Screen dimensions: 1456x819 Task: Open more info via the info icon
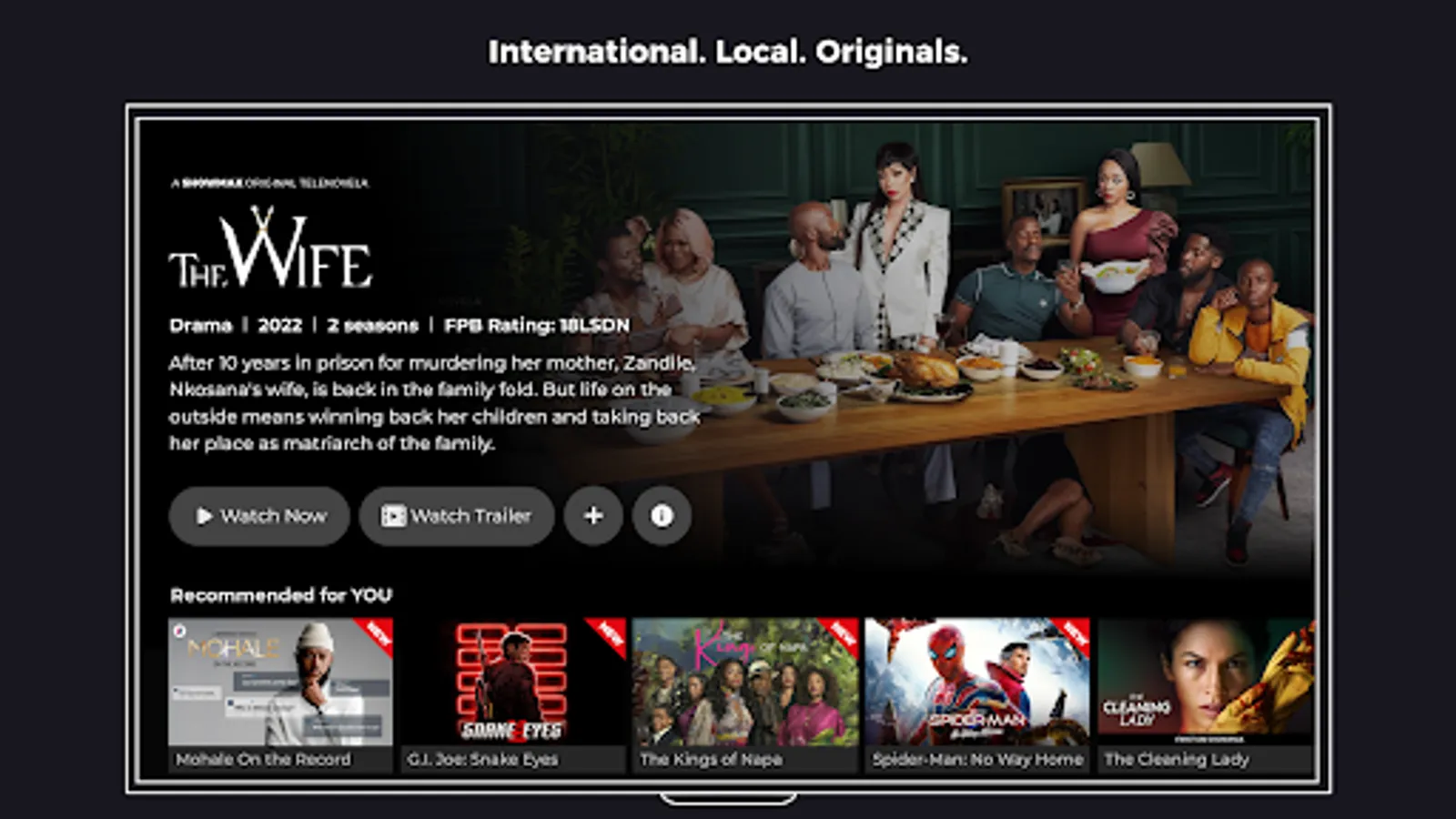tap(662, 516)
